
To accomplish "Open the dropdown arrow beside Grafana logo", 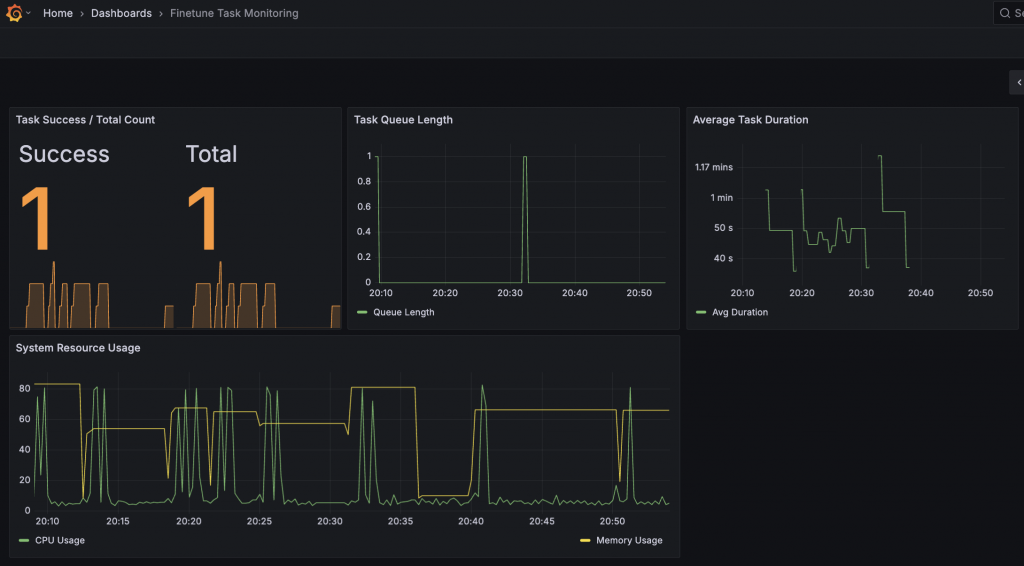I will coord(28,13).
